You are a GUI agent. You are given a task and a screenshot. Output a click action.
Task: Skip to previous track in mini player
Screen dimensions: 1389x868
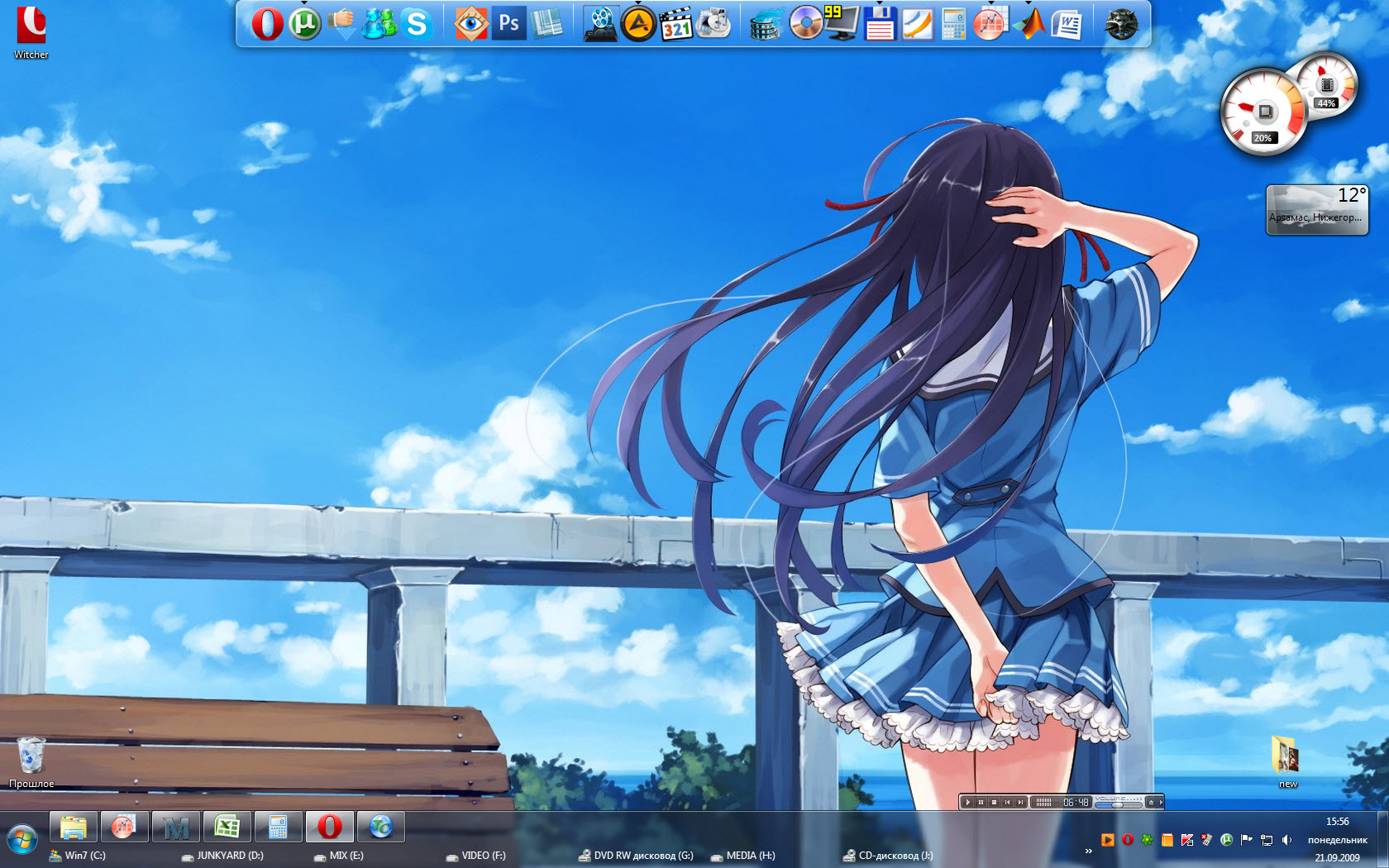[x=1007, y=802]
